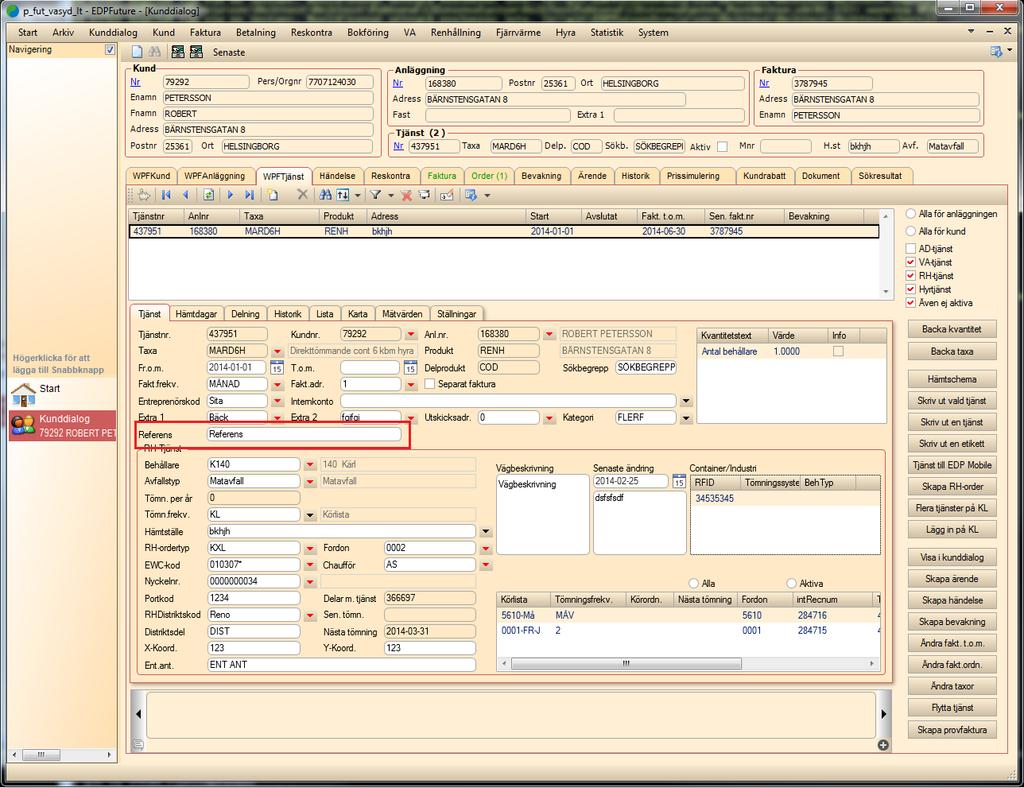Screen dimensions: 1024x788
Task: Click the round plus icon at bottom right
Action: point(883,745)
